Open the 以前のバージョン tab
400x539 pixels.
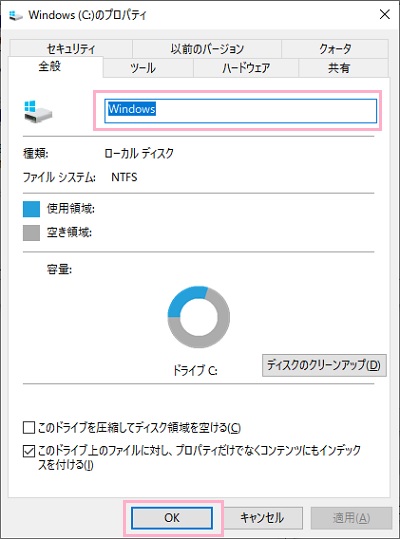(x=207, y=49)
